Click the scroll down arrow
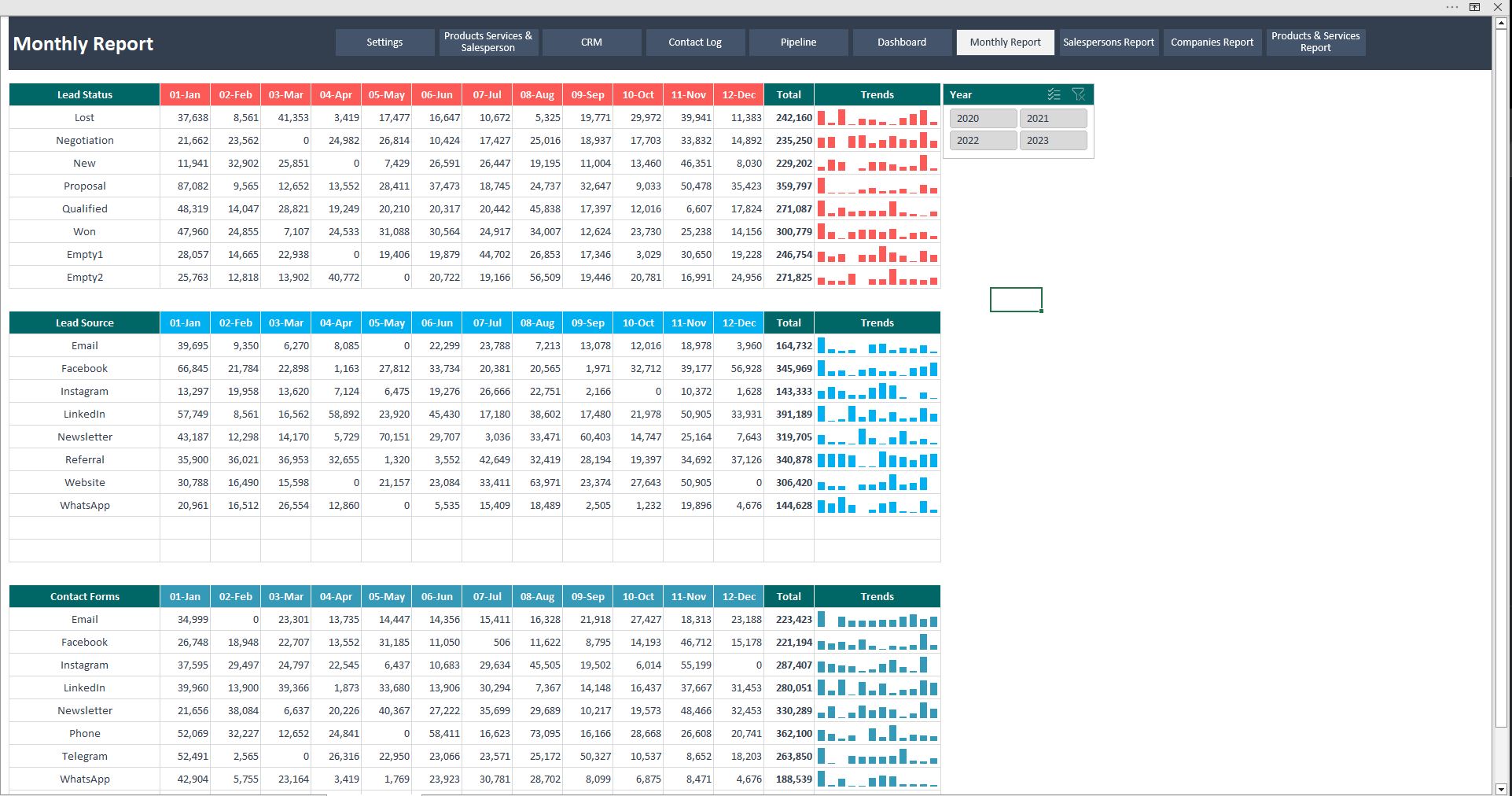This screenshot has width=1512, height=796. (x=1500, y=789)
